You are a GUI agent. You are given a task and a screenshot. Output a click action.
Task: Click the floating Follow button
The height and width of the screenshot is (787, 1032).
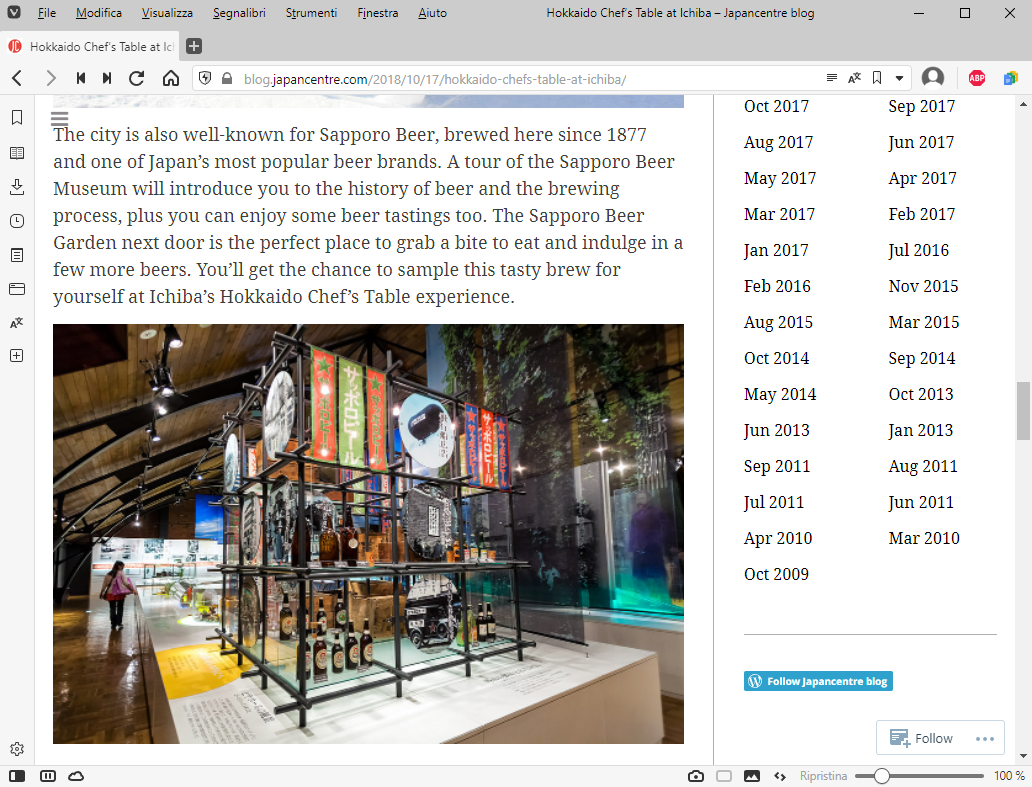point(921,738)
